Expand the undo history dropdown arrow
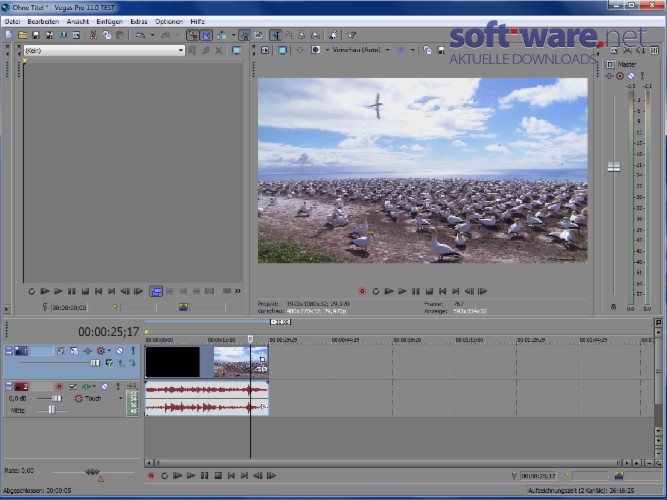Image resolution: width=667 pixels, height=500 pixels. [152, 35]
